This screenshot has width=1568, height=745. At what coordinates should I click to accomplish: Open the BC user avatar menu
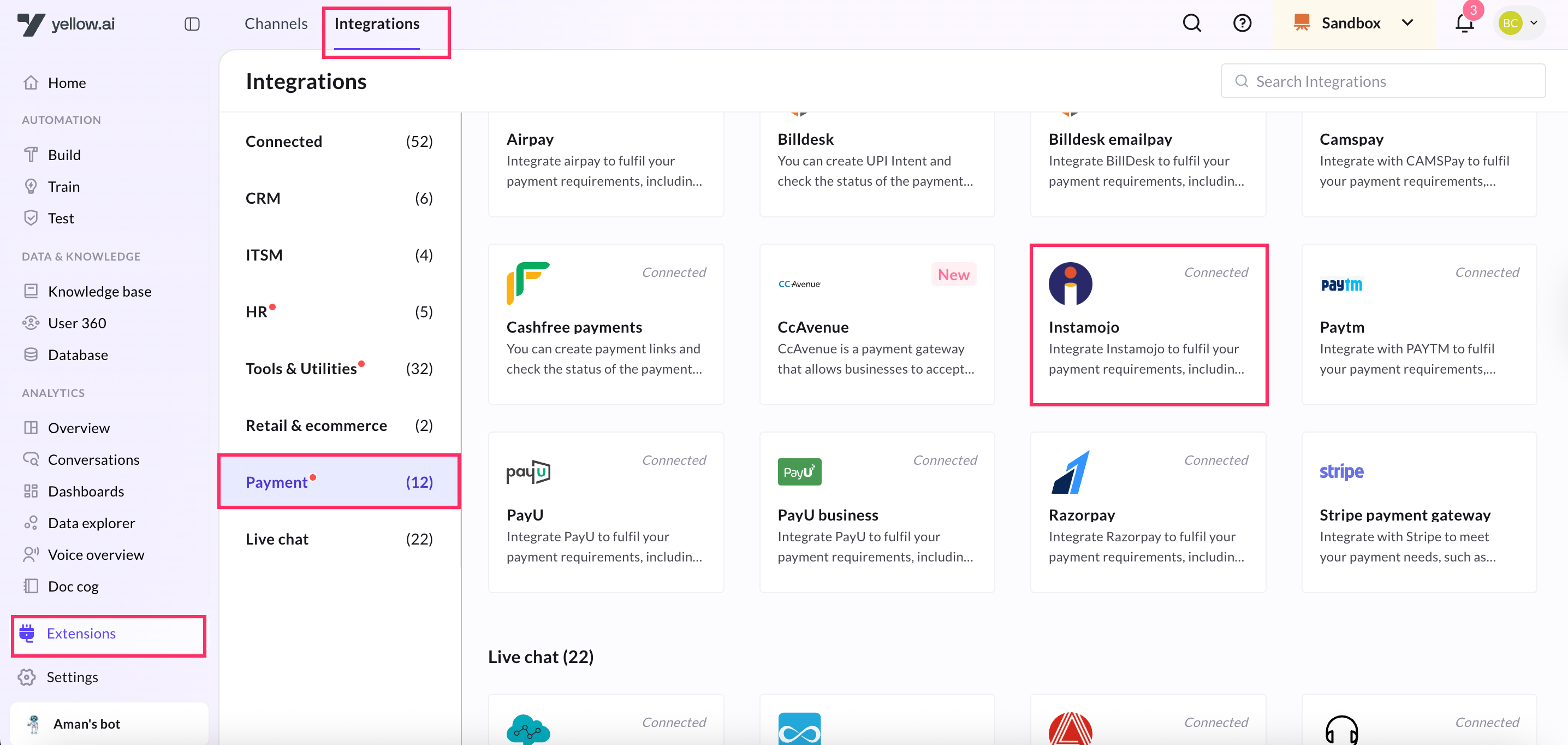1519,23
